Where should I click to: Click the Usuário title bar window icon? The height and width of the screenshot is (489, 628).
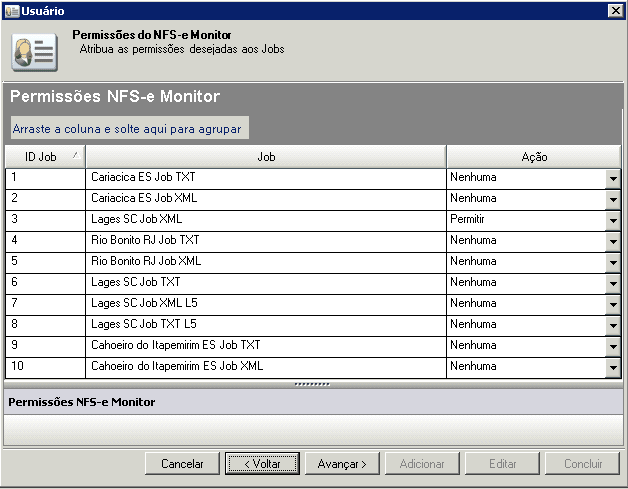(x=11, y=10)
